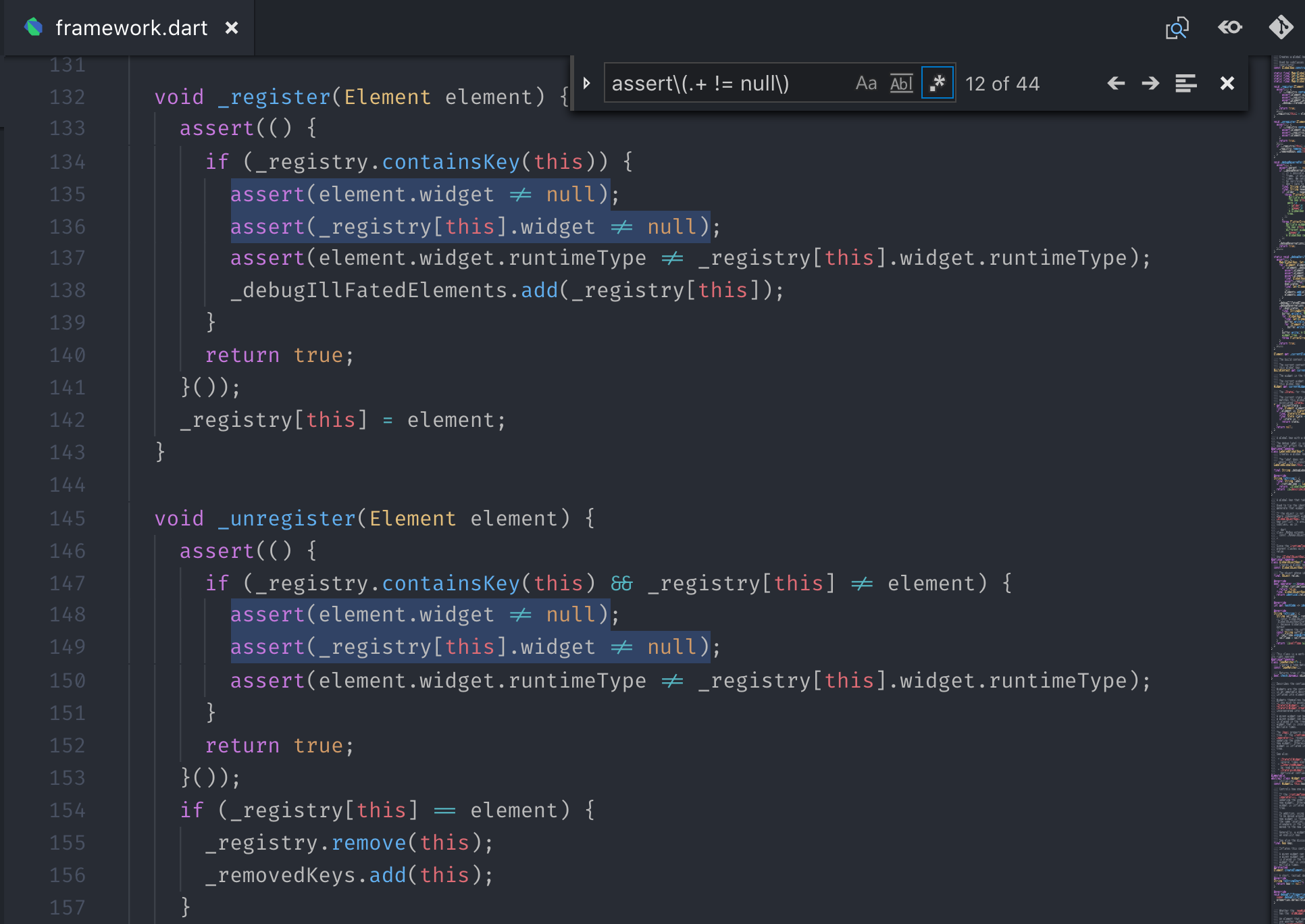Click the minimap code overview
The image size is (1305, 924).
pyautogui.click(x=1288, y=473)
